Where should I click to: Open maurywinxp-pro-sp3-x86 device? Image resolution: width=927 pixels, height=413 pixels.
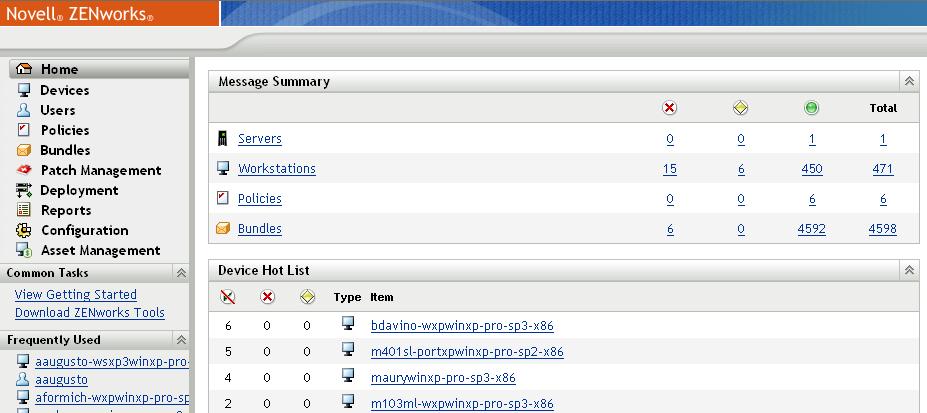pyautogui.click(x=443, y=378)
